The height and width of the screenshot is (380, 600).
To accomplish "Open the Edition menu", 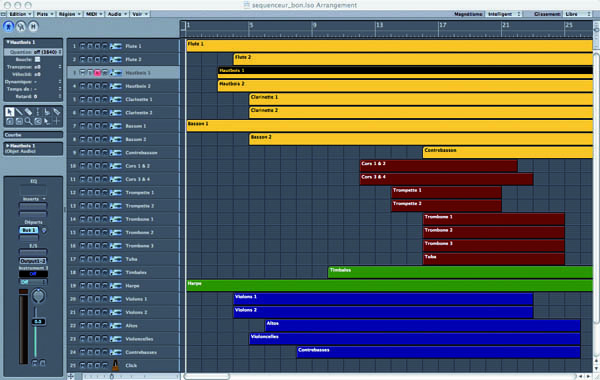I will click(20, 14).
